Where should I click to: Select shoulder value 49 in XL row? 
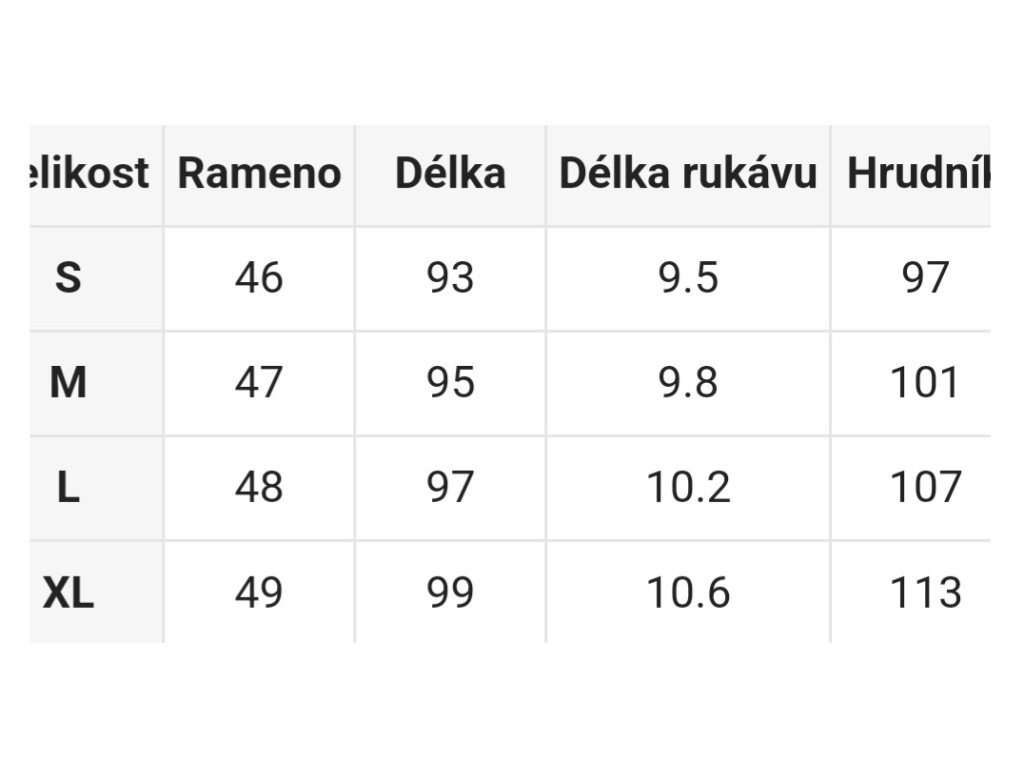[x=259, y=592]
